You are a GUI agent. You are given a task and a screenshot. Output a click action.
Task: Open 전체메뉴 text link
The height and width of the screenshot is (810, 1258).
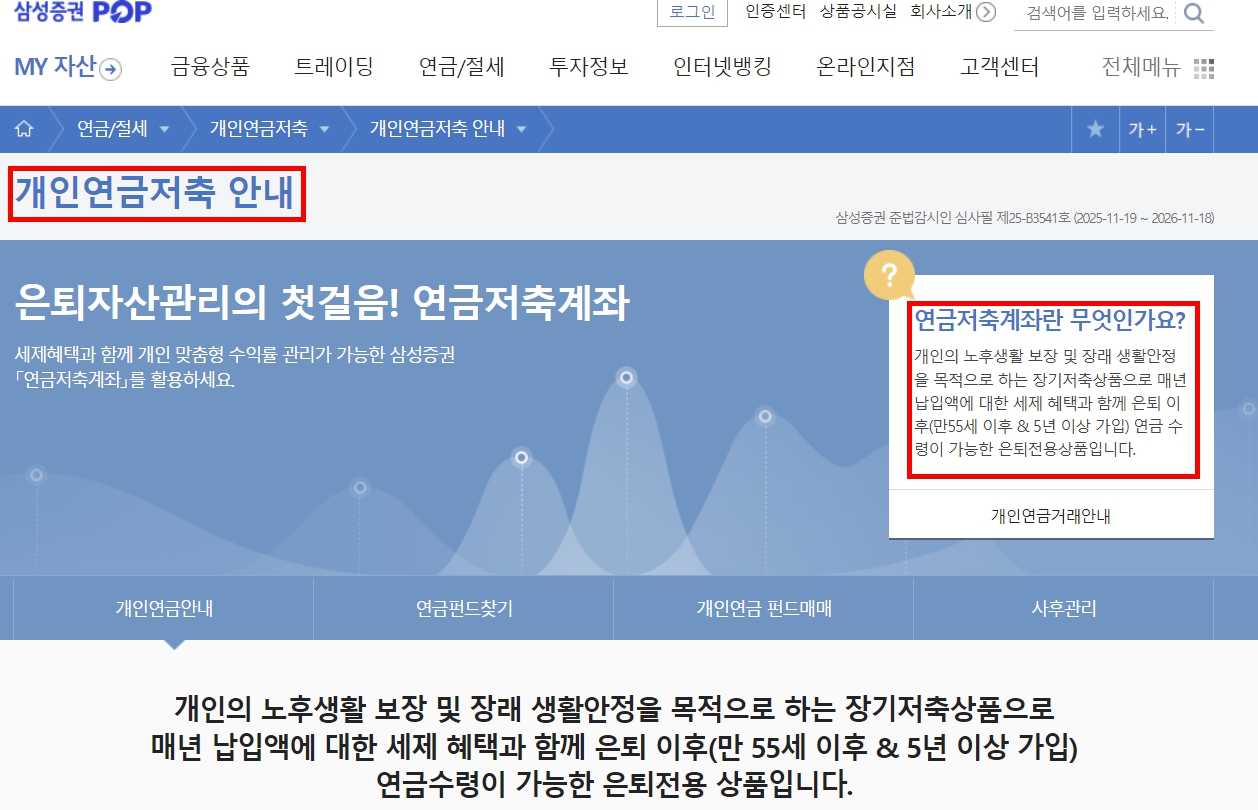click(x=1141, y=67)
